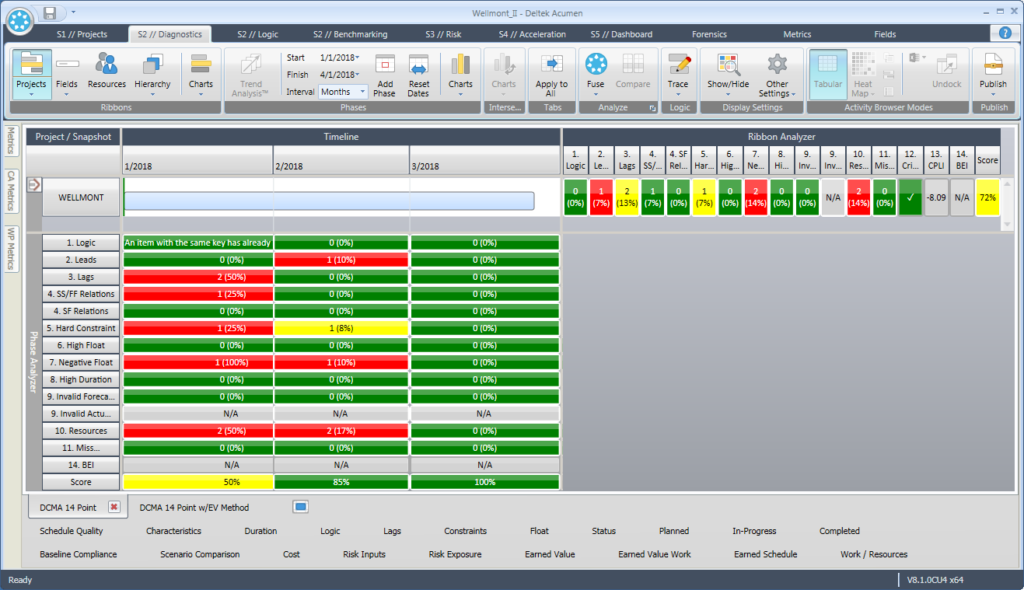Image resolution: width=1024 pixels, height=590 pixels.
Task: Select the 7. Negative Float row header
Action: coord(81,362)
